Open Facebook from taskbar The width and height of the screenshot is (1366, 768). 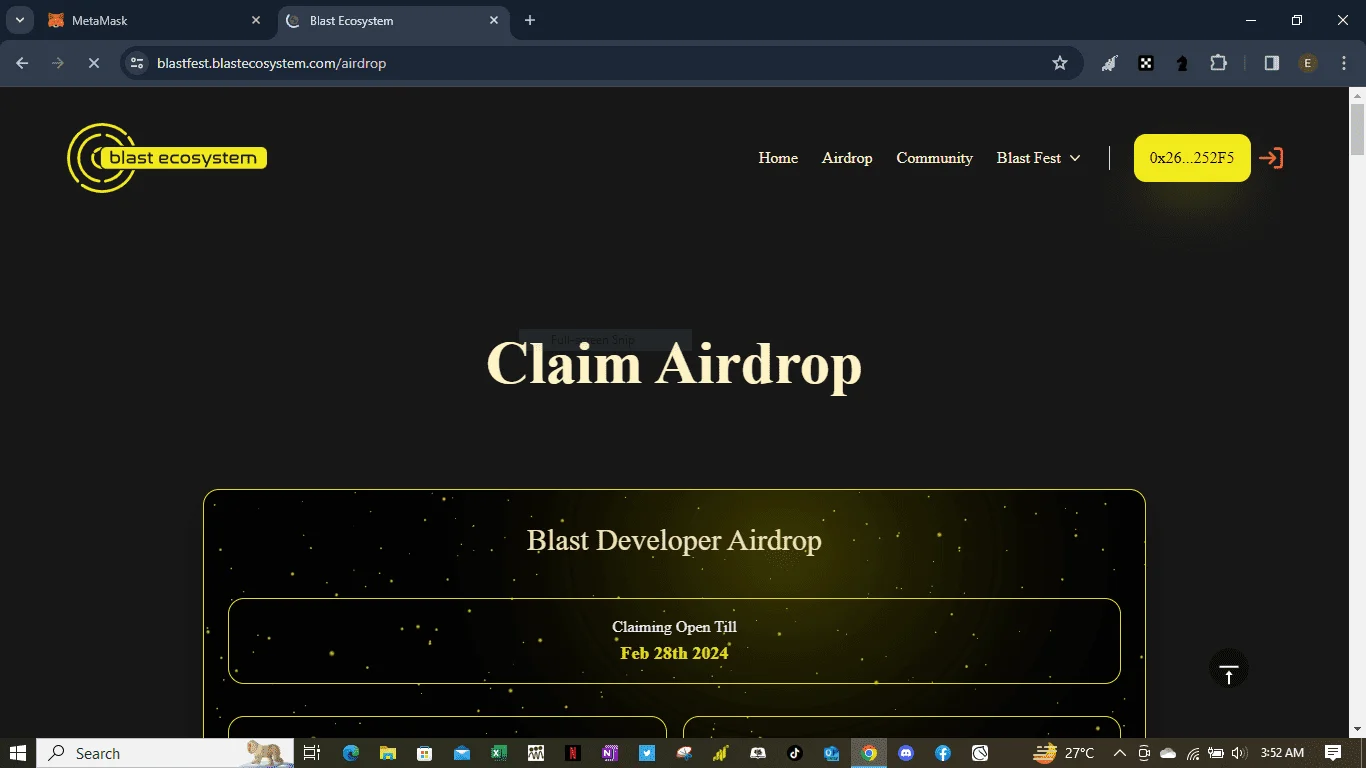tap(943, 753)
